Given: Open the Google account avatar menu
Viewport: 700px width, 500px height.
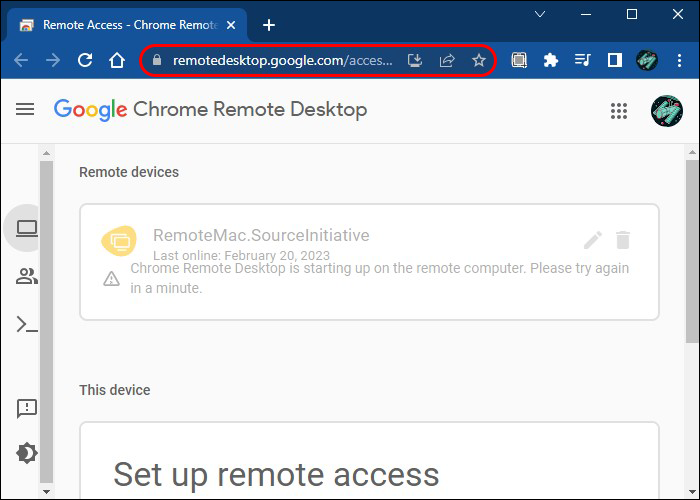Looking at the screenshot, I should pos(666,111).
